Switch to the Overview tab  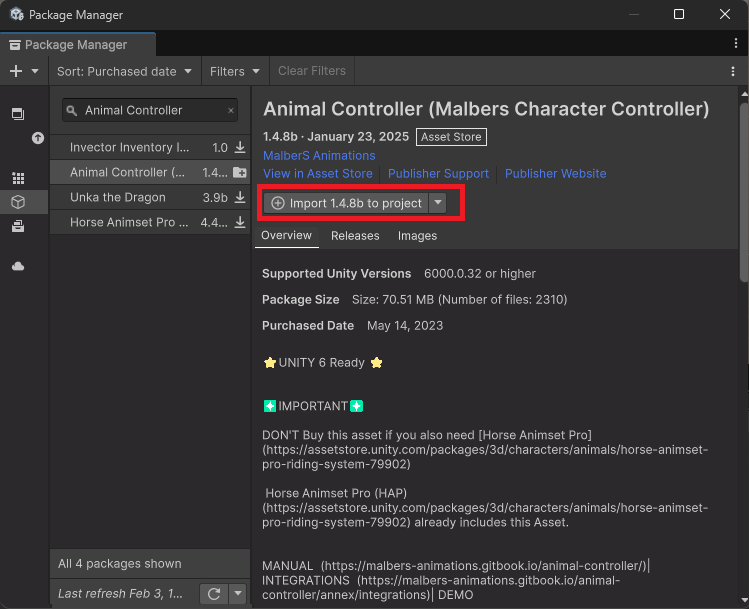tap(286, 235)
